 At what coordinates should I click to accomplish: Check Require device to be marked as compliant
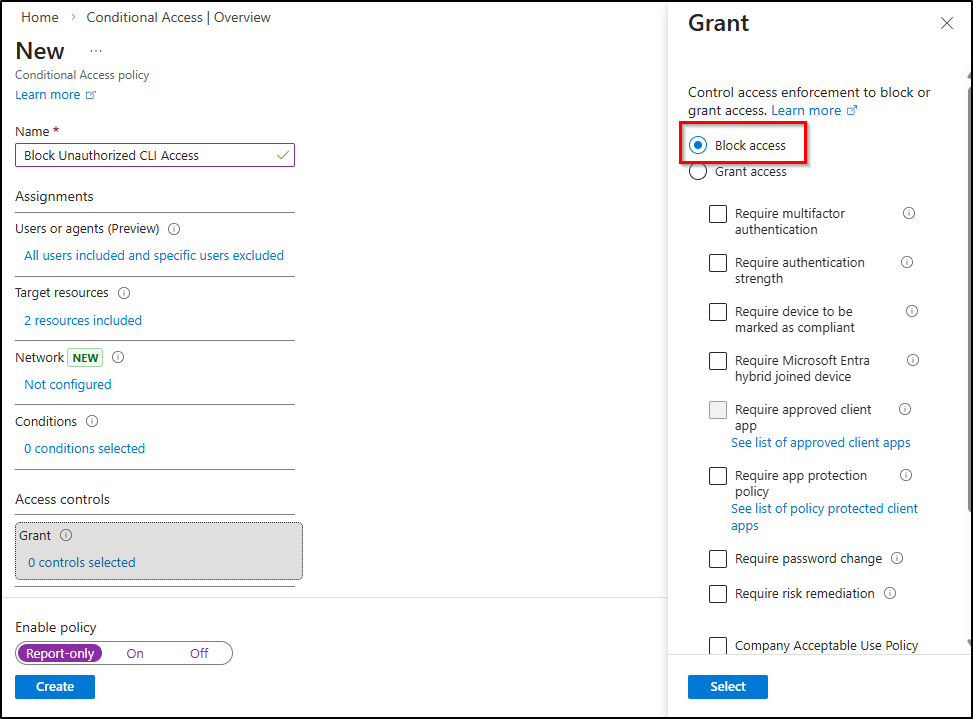(717, 311)
